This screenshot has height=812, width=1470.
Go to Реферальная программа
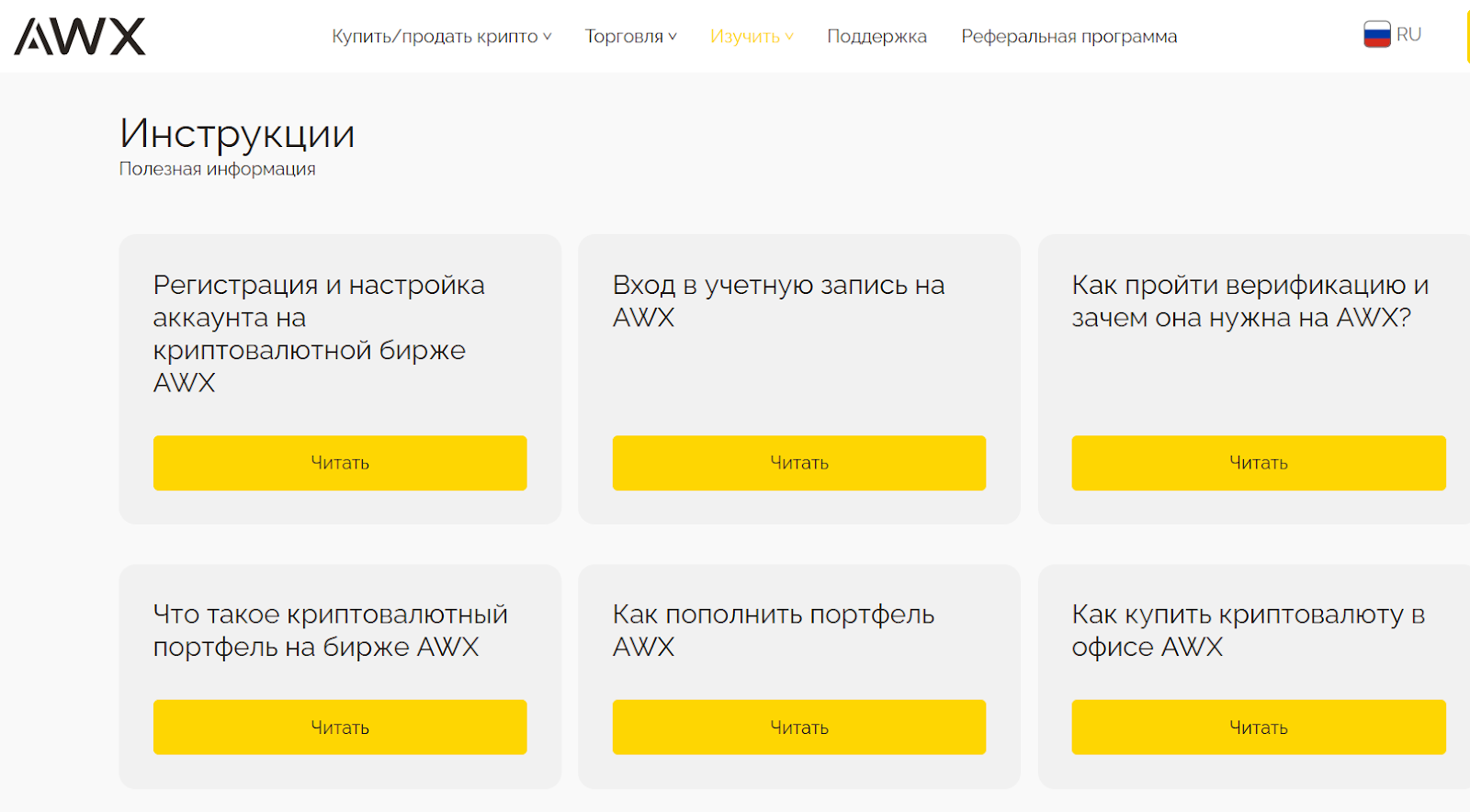pos(1069,37)
